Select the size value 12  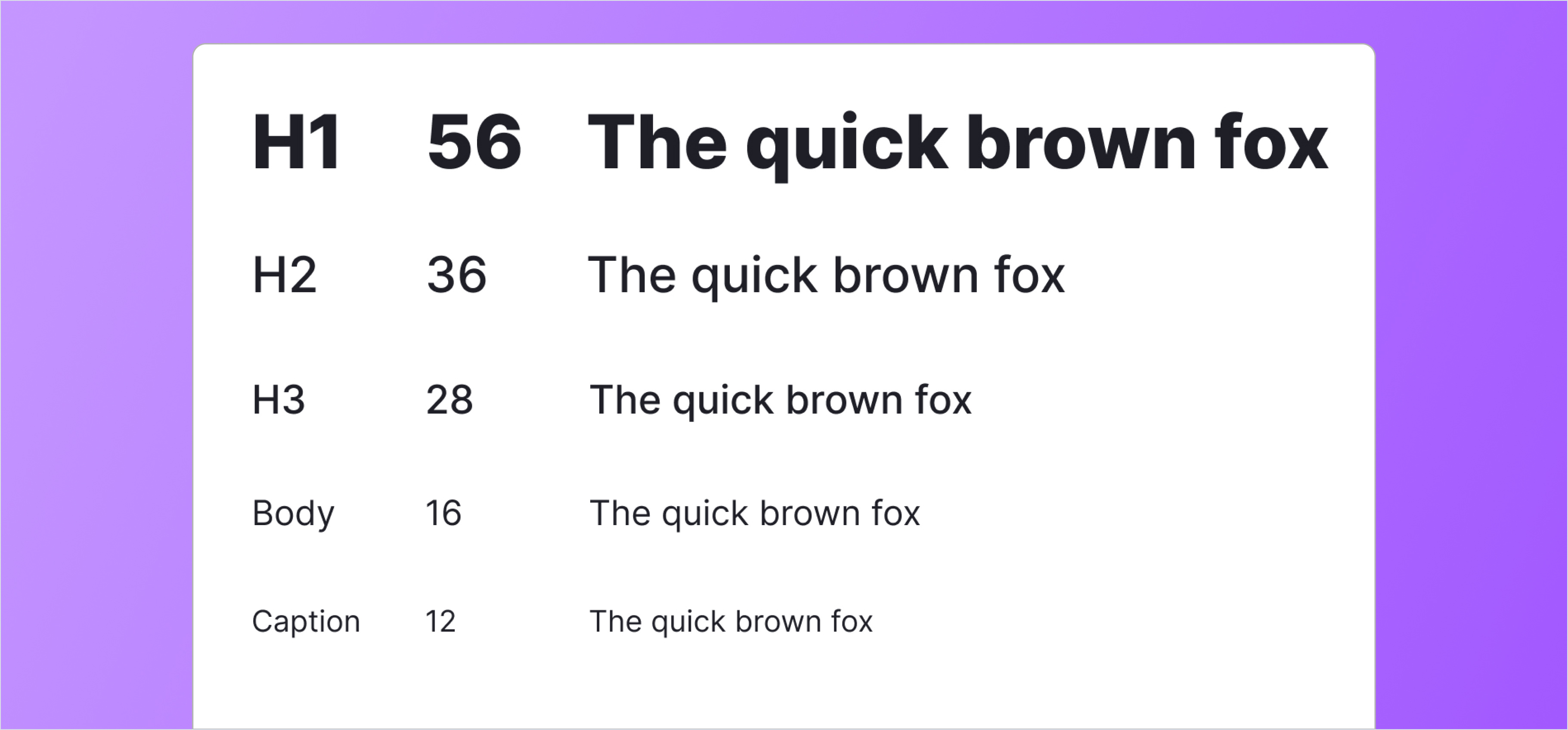point(440,622)
